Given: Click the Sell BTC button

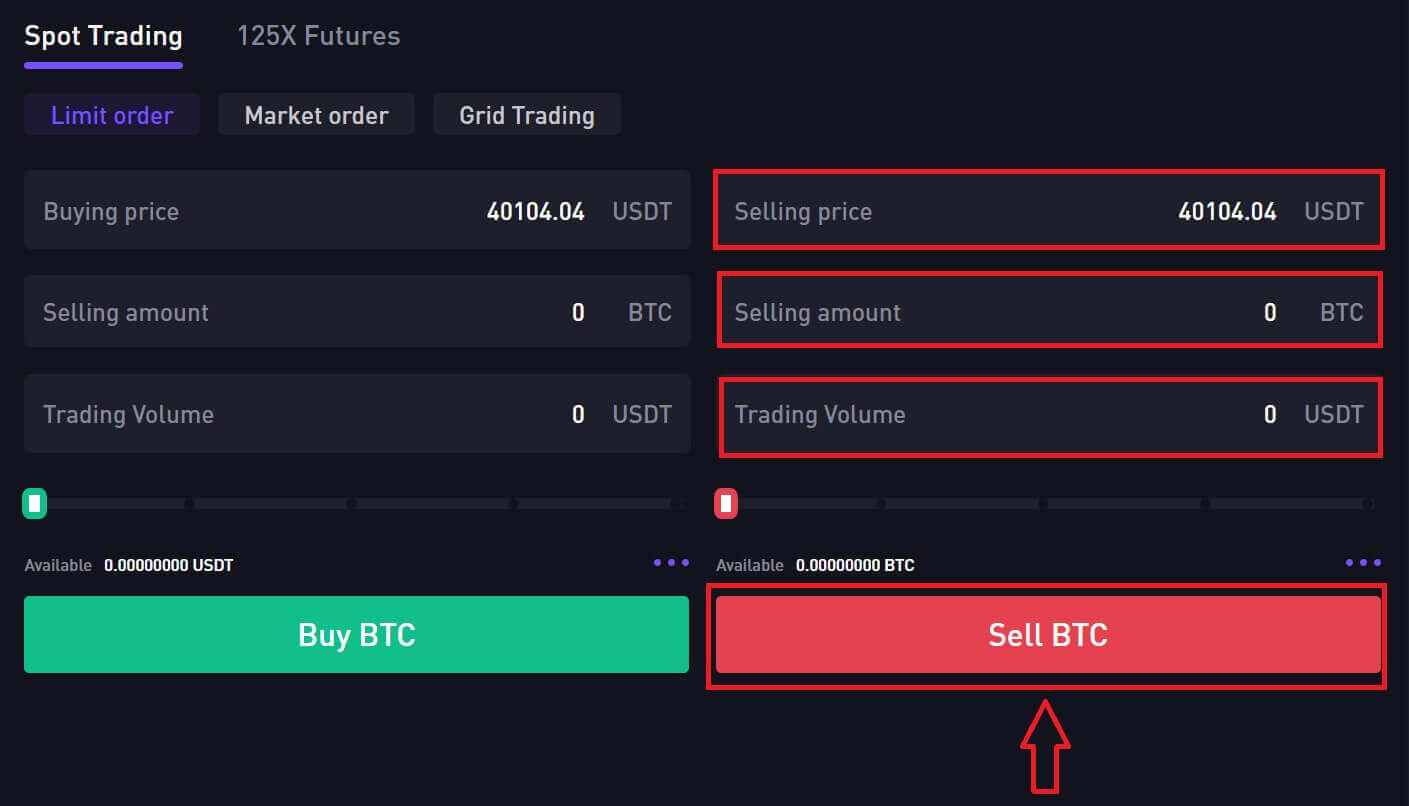Looking at the screenshot, I should click(1047, 634).
